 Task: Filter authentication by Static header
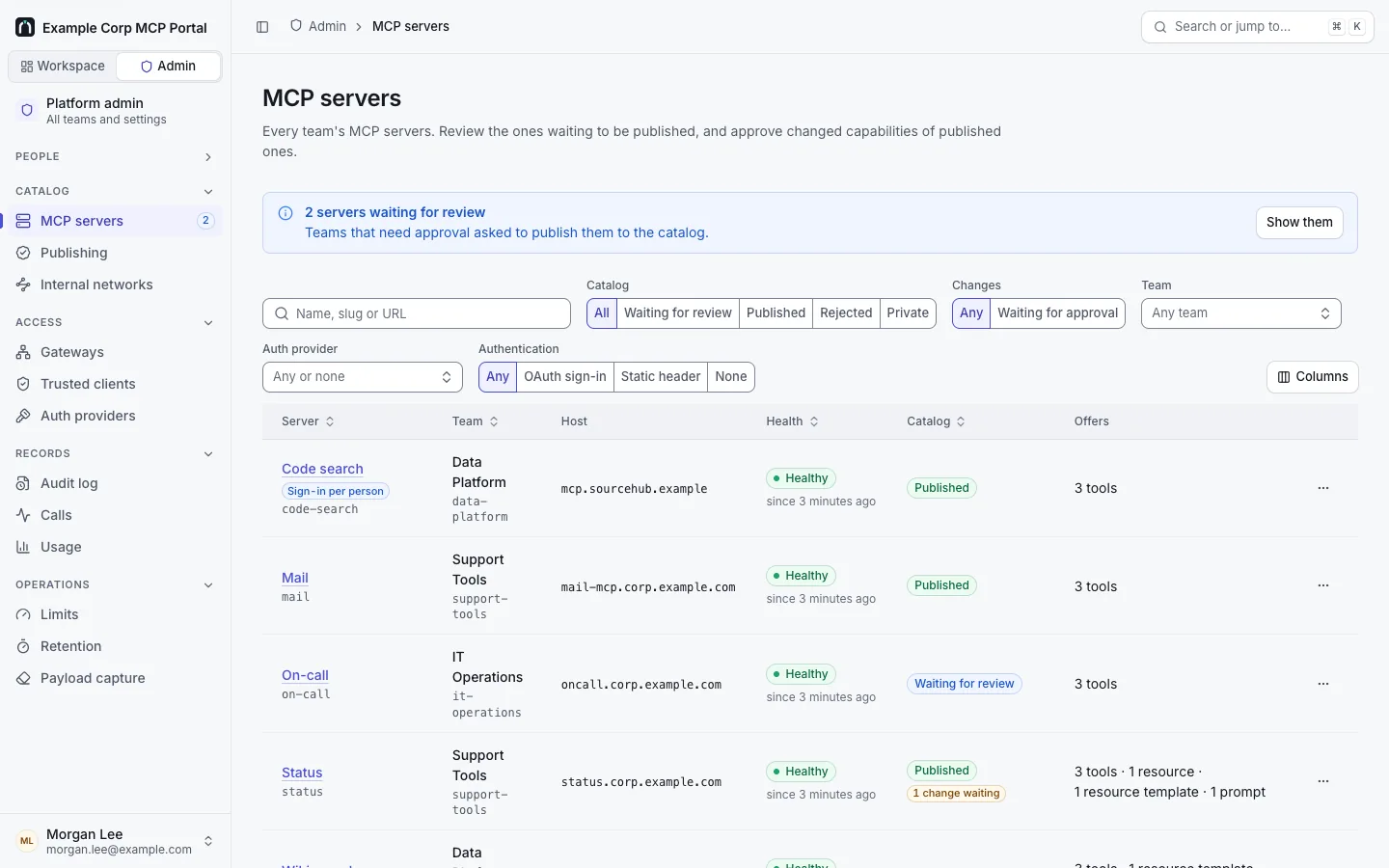[x=661, y=377]
